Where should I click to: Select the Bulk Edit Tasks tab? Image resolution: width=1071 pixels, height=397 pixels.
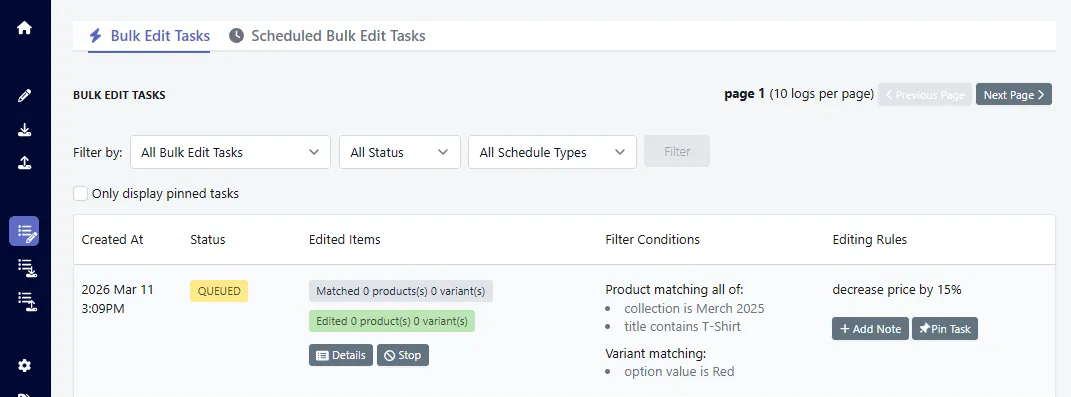tap(149, 36)
